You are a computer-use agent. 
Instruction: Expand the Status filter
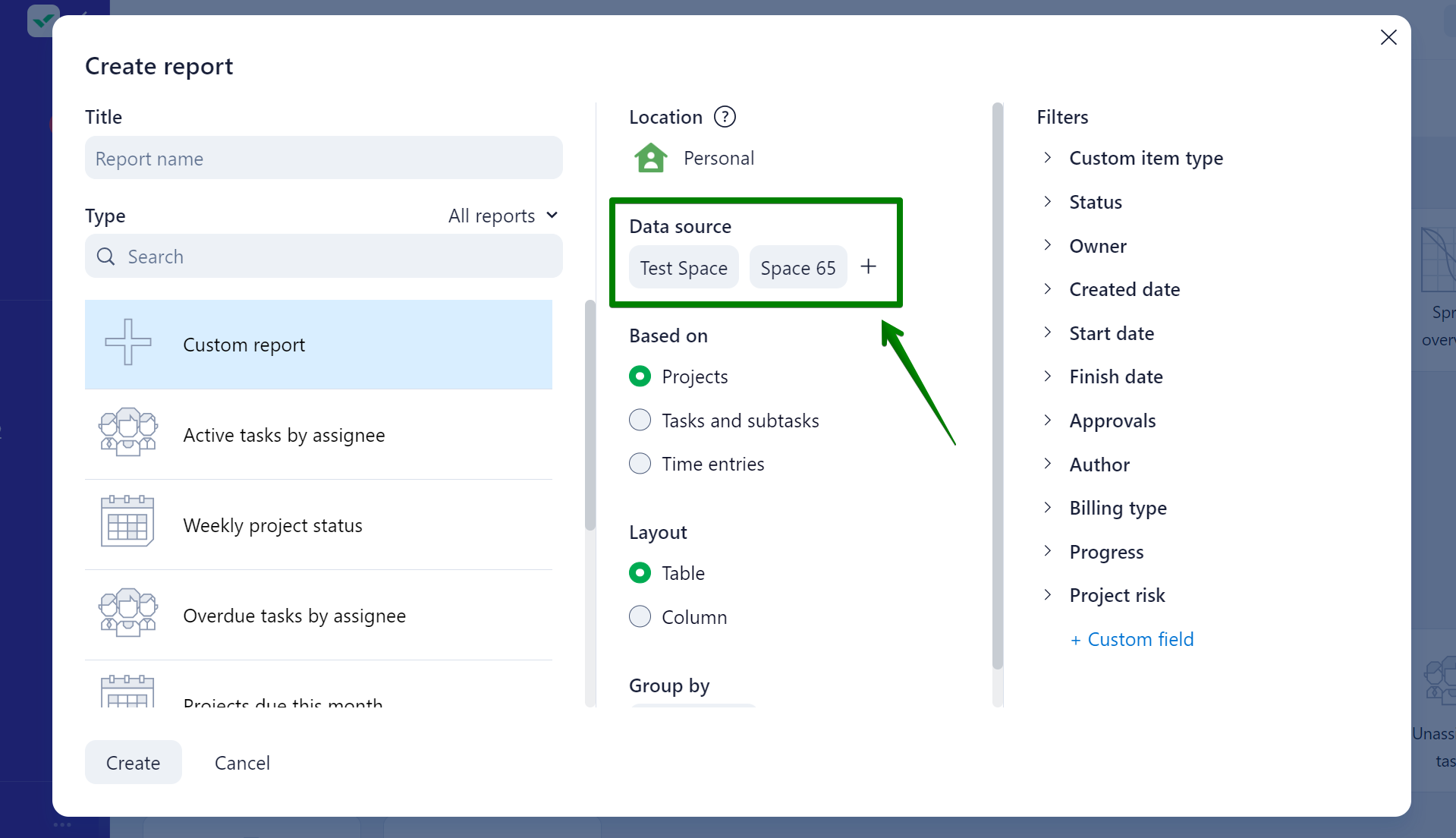pyautogui.click(x=1047, y=202)
